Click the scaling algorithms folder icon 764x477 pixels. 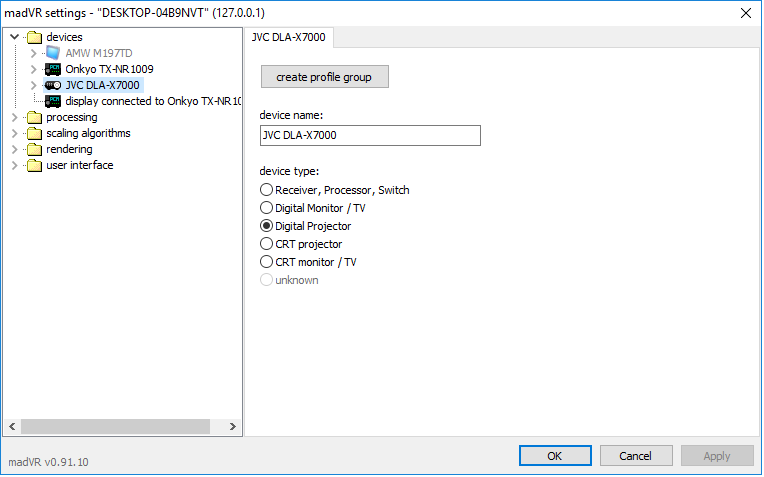pos(34,134)
